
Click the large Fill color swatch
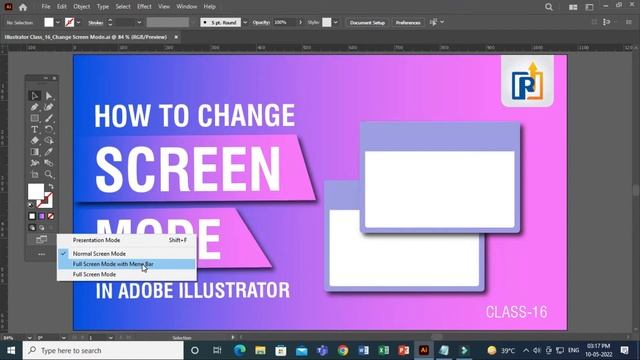point(36,191)
